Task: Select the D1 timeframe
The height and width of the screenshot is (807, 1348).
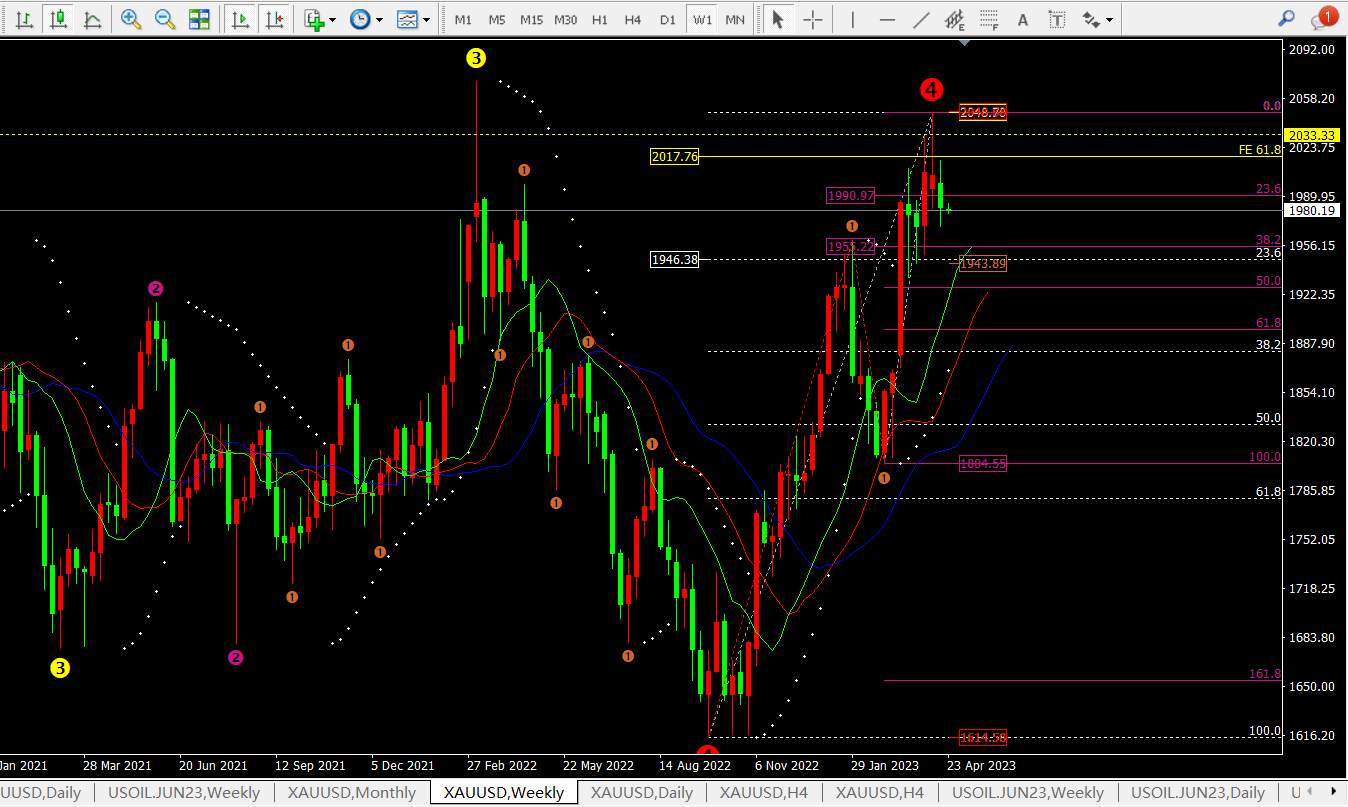Action: (x=668, y=19)
